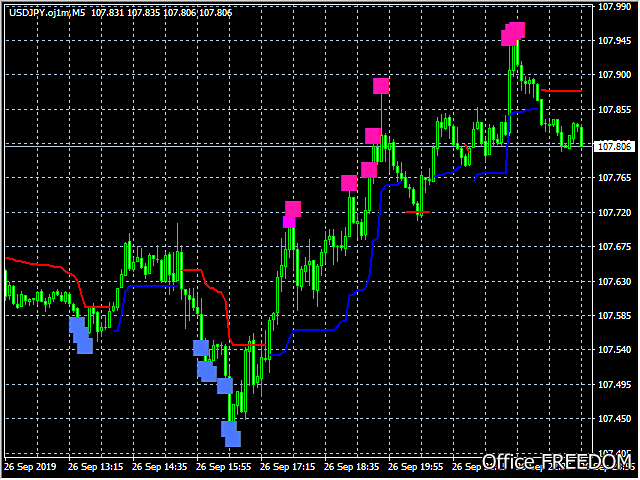Image resolution: width=640 pixels, height=480 pixels.
Task: Click the 26 Sep 19:55 time label
Action: pyautogui.click(x=416, y=467)
